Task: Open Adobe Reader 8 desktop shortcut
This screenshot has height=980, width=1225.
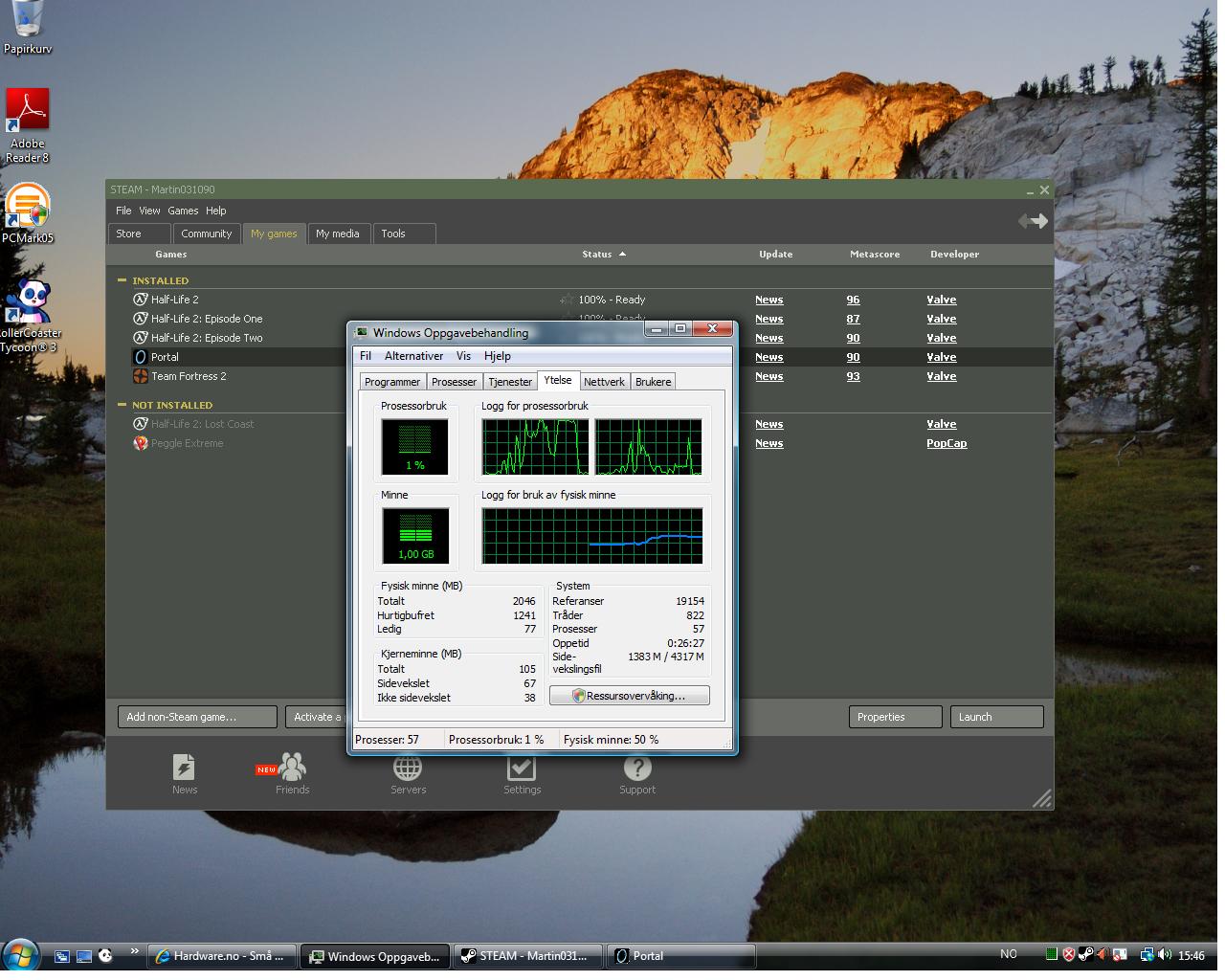Action: 28,125
